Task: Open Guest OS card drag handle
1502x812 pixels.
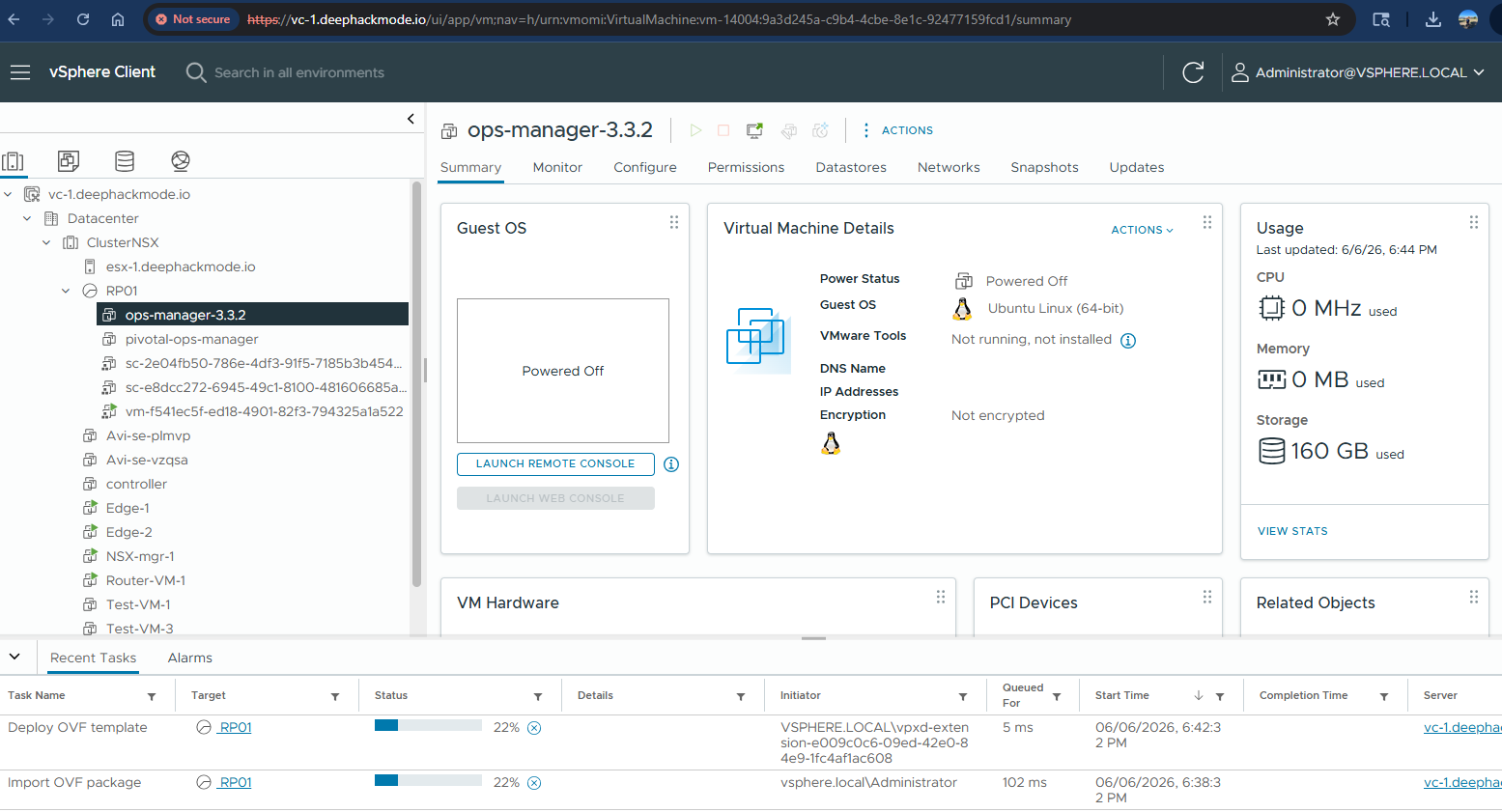Action: [674, 222]
